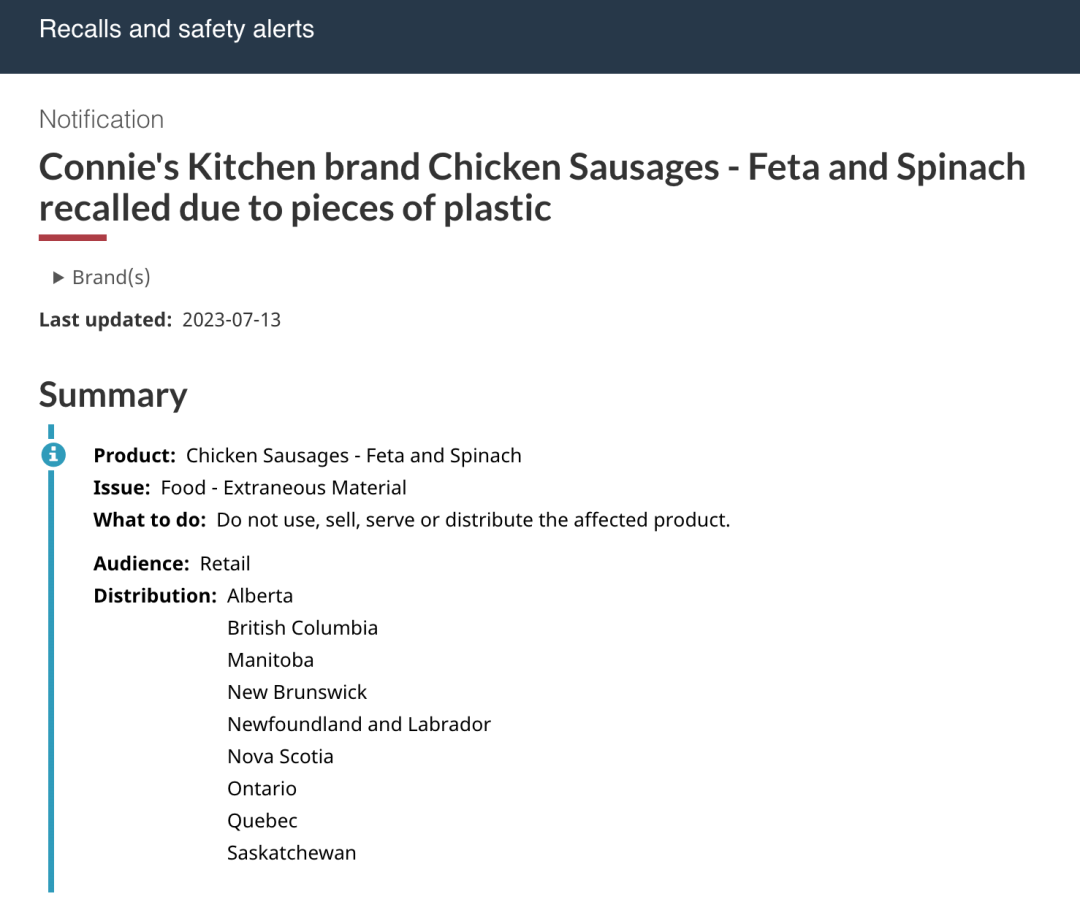Click the Summary section heading
1080x910 pixels.
pyautogui.click(x=113, y=395)
